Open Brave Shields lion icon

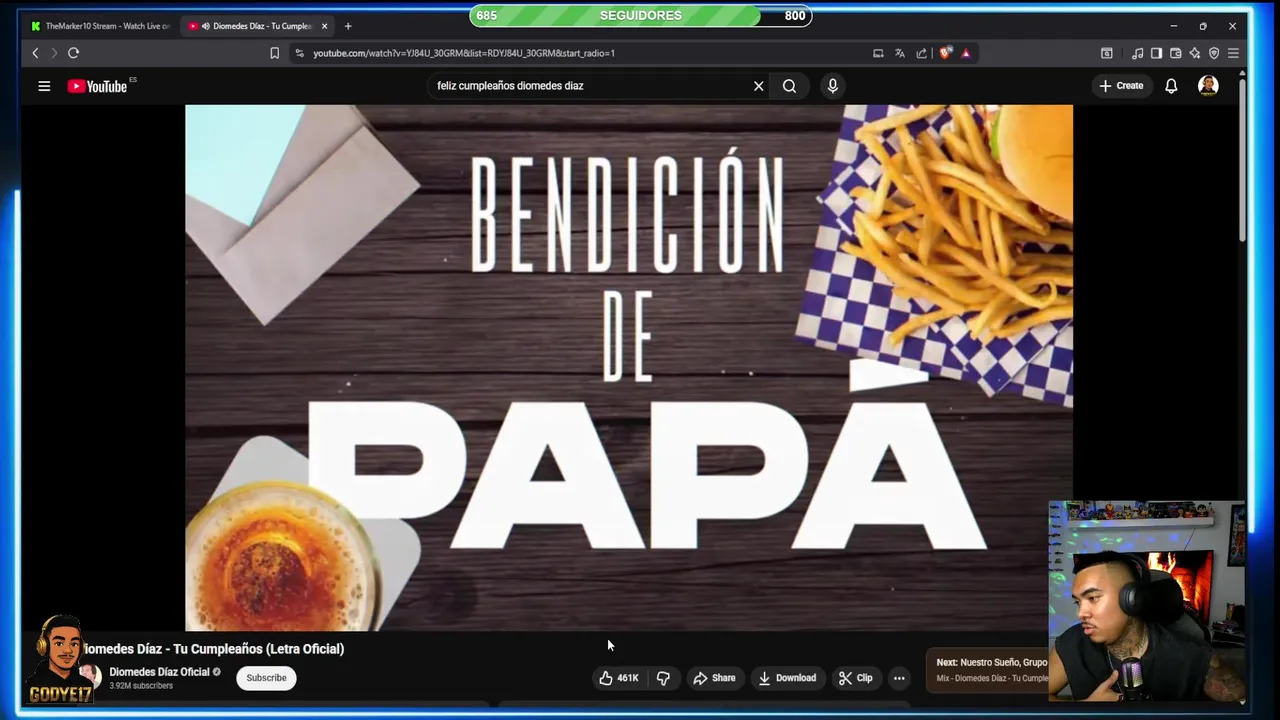point(945,53)
